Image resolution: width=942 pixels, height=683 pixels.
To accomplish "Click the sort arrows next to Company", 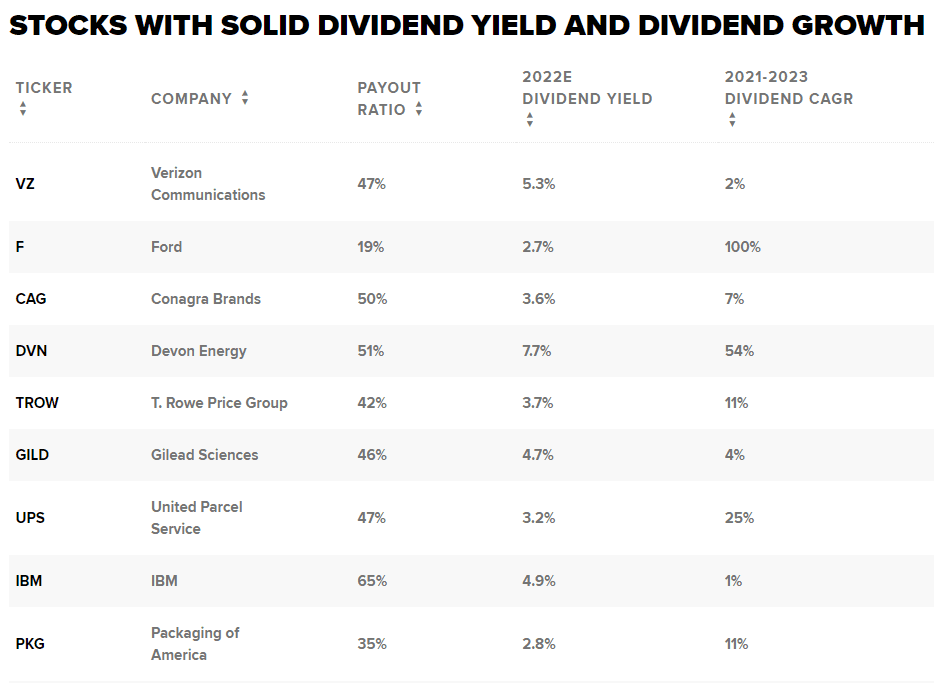I will pos(245,98).
